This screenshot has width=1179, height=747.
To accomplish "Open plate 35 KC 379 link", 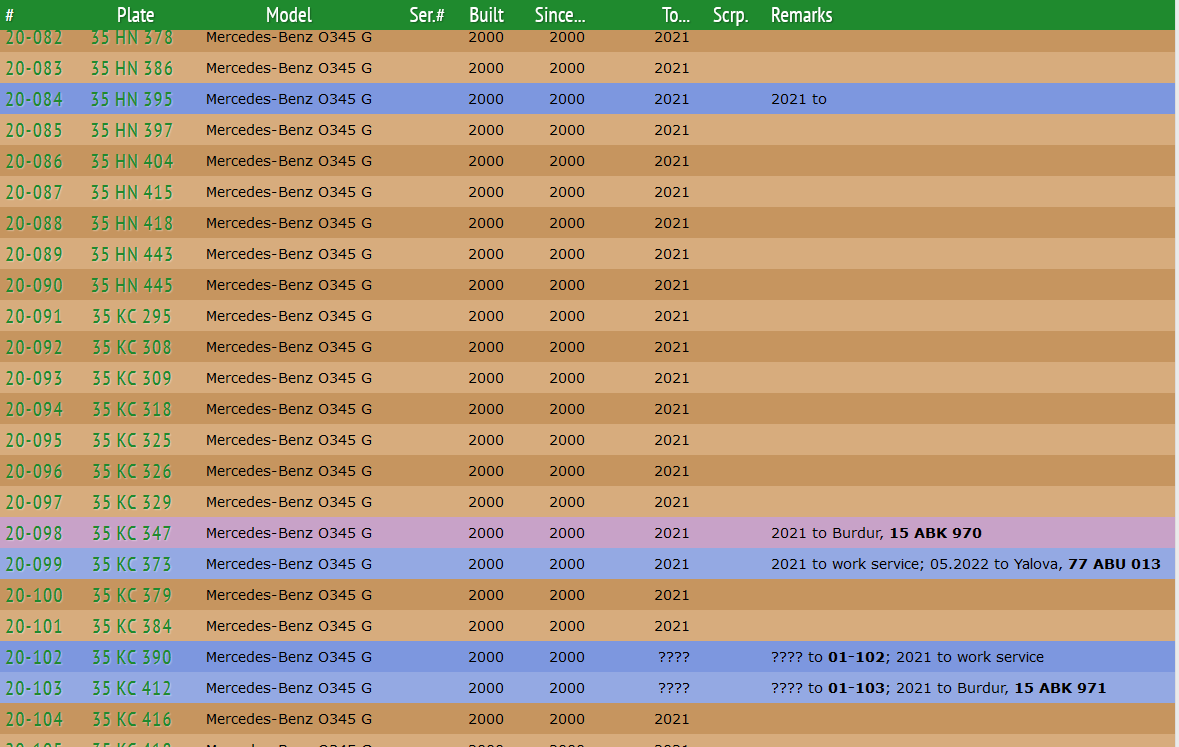I will coord(132,595).
